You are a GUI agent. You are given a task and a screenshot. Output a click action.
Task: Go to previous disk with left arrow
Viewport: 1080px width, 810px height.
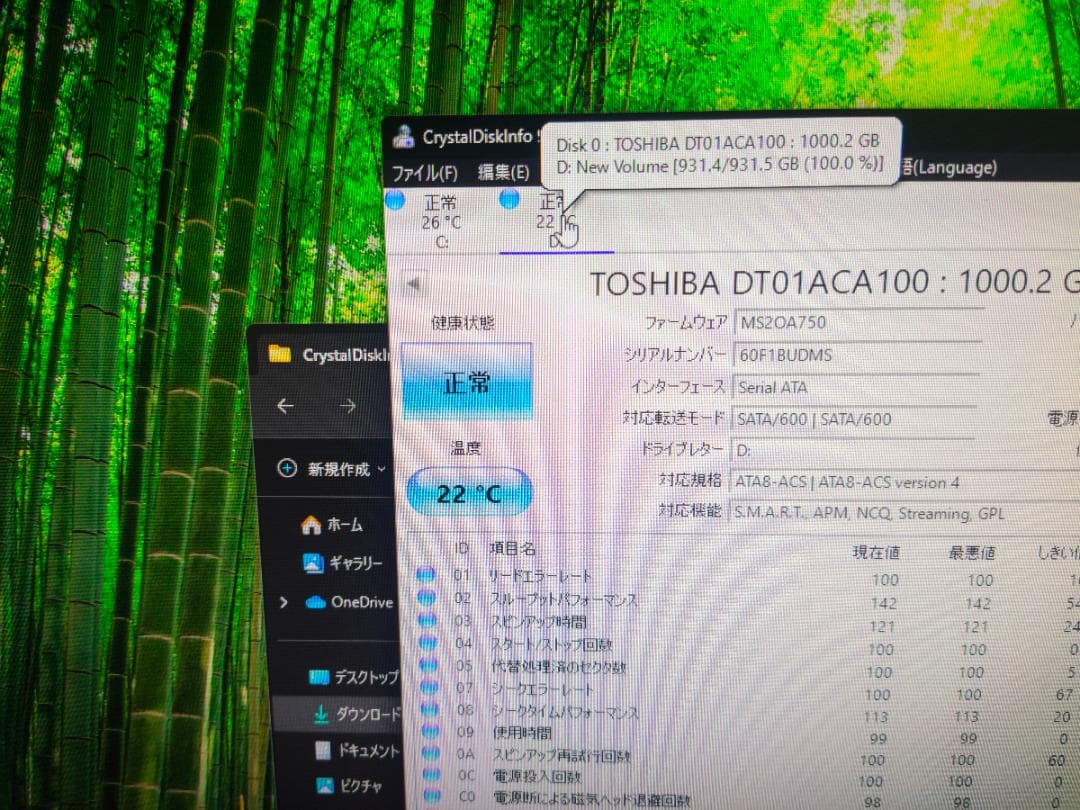coord(413,284)
